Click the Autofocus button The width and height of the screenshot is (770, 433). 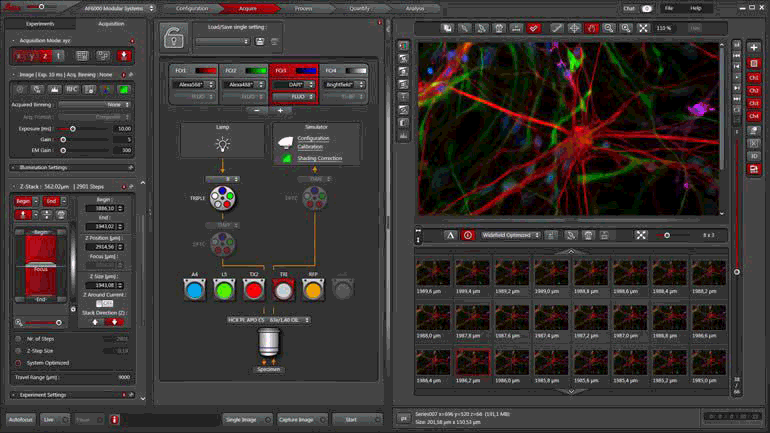(x=20, y=420)
